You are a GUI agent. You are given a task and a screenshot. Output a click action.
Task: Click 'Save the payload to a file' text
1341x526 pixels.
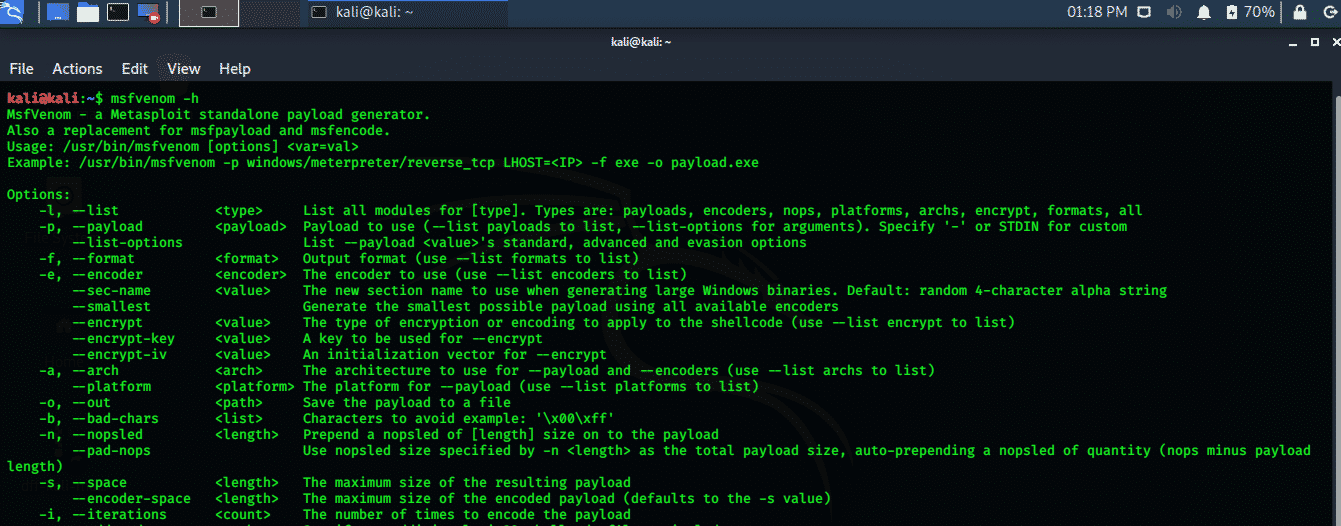[407, 403]
